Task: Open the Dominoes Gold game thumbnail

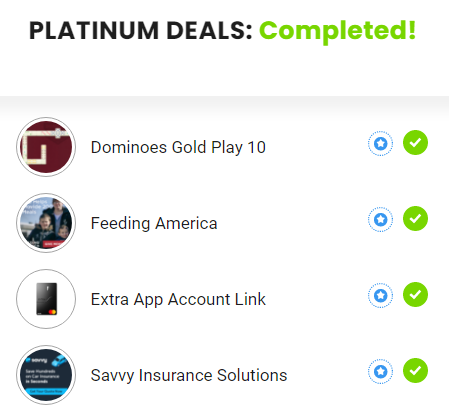Action: [x=46, y=147]
